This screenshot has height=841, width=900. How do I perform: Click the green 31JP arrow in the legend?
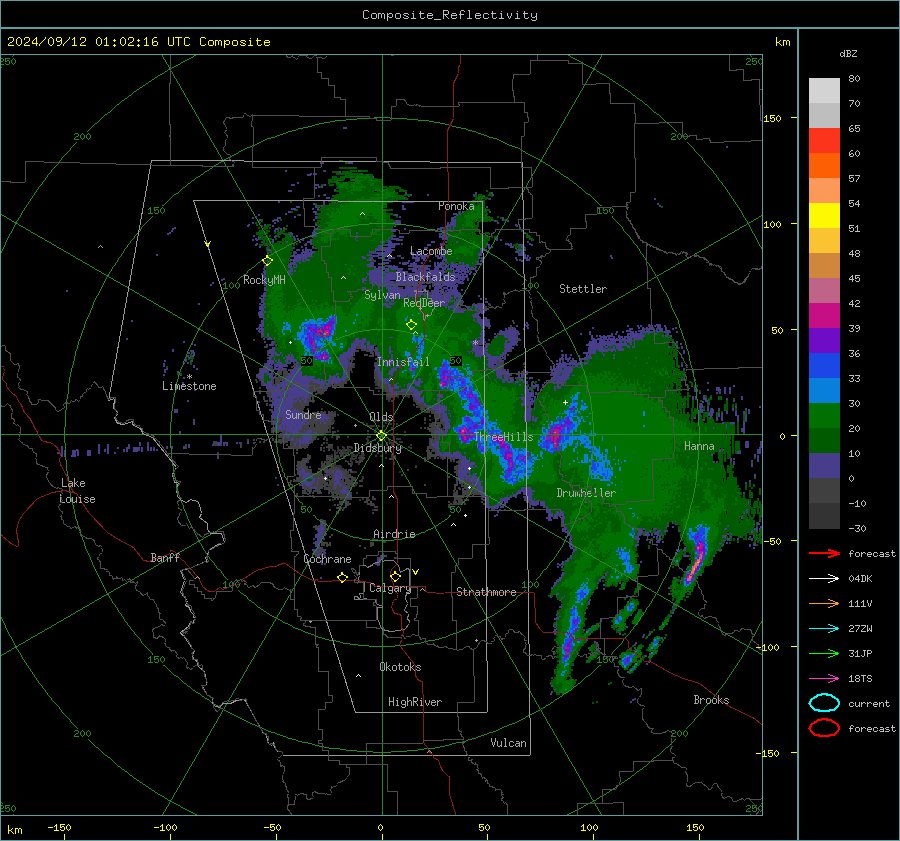pyautogui.click(x=824, y=653)
